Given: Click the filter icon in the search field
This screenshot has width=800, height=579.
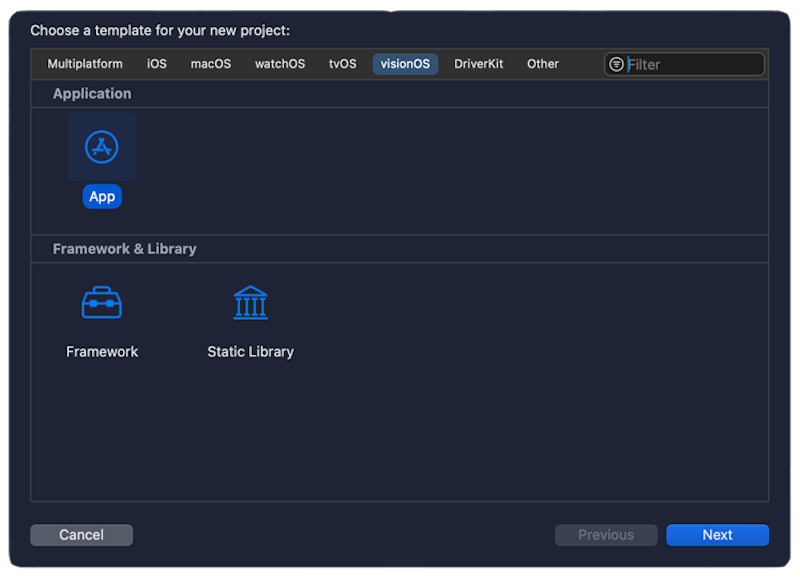Looking at the screenshot, I should click(x=616, y=63).
